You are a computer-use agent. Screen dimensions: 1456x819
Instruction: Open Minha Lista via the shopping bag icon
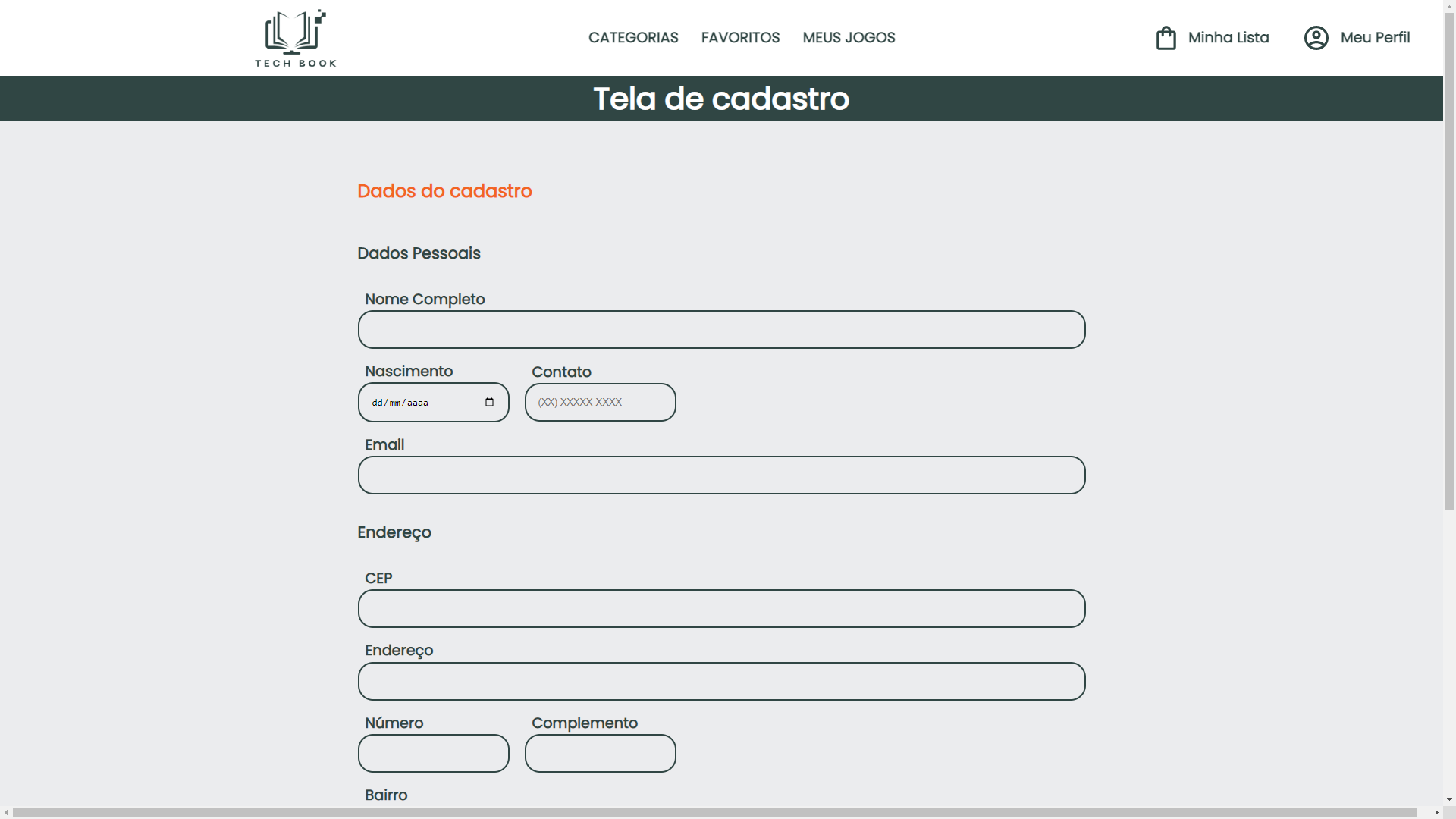(1166, 37)
